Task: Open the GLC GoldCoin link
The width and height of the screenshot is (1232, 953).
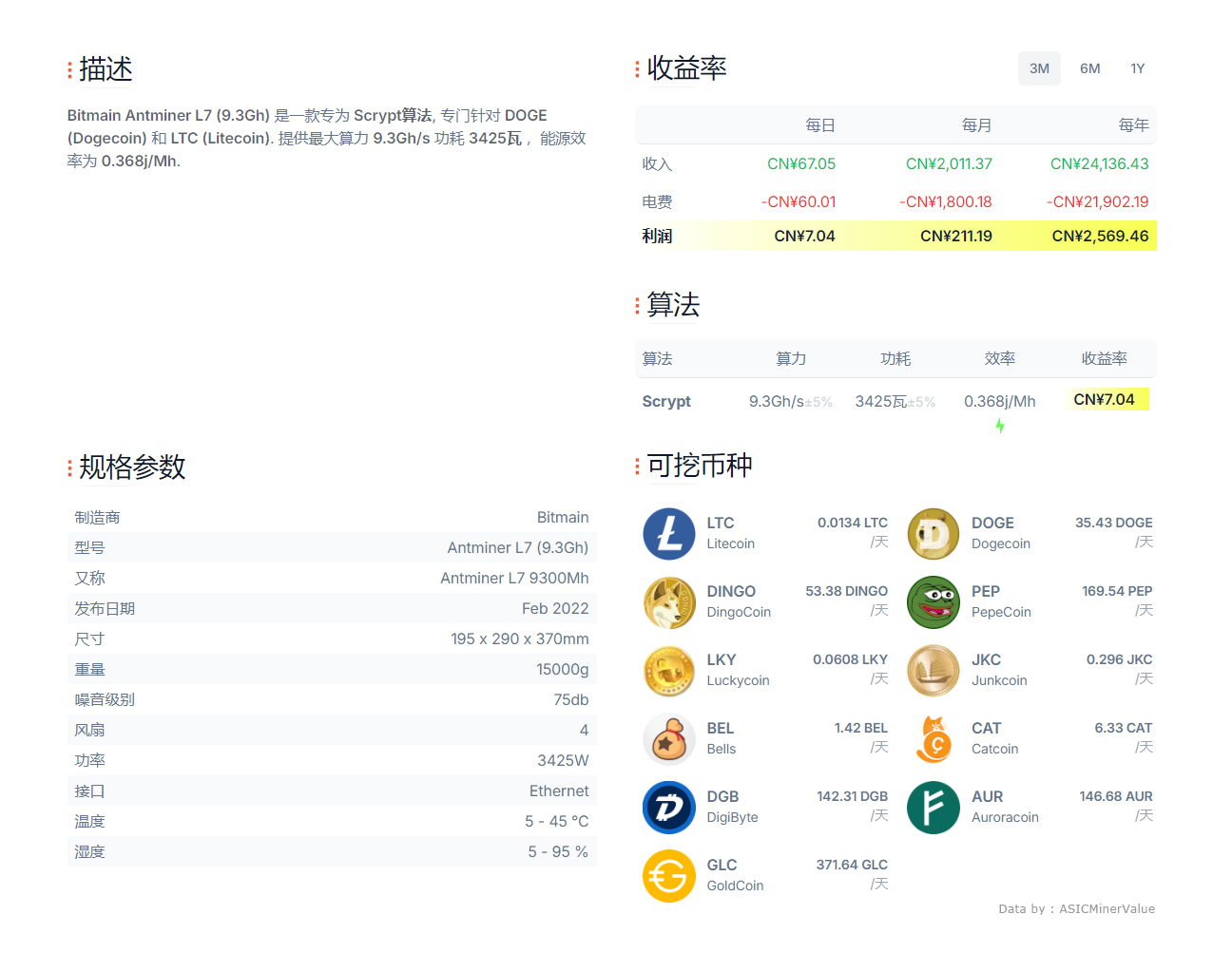Action: pyautogui.click(x=735, y=875)
